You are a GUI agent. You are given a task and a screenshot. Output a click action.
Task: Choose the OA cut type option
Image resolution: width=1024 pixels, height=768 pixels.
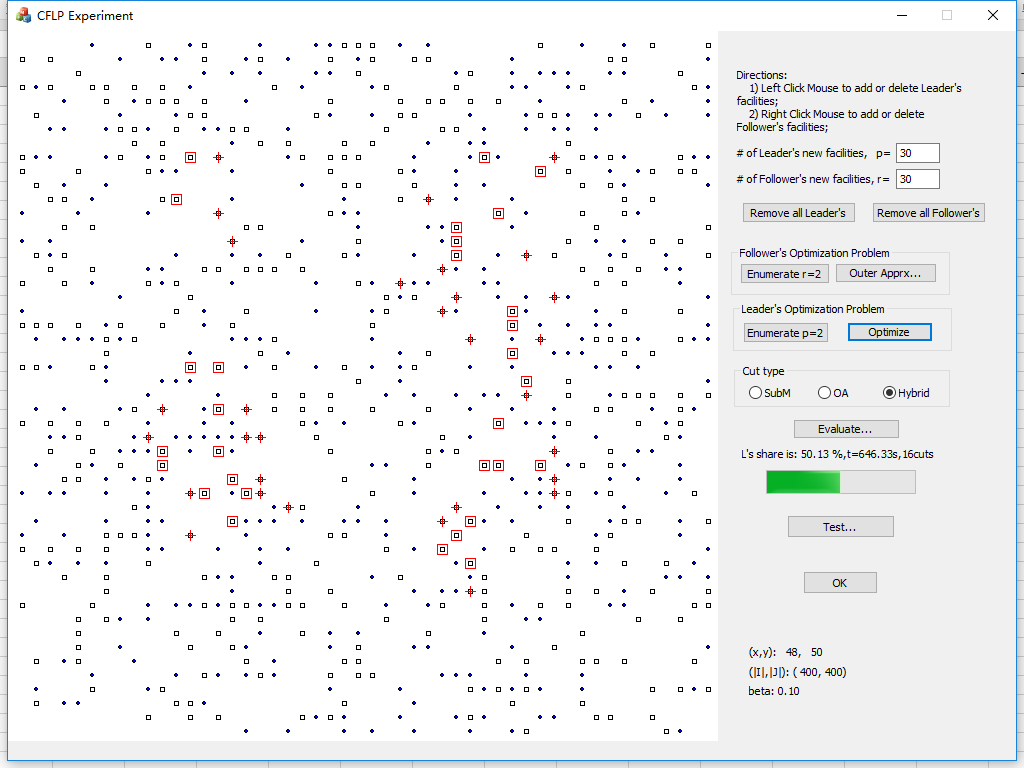[825, 393]
